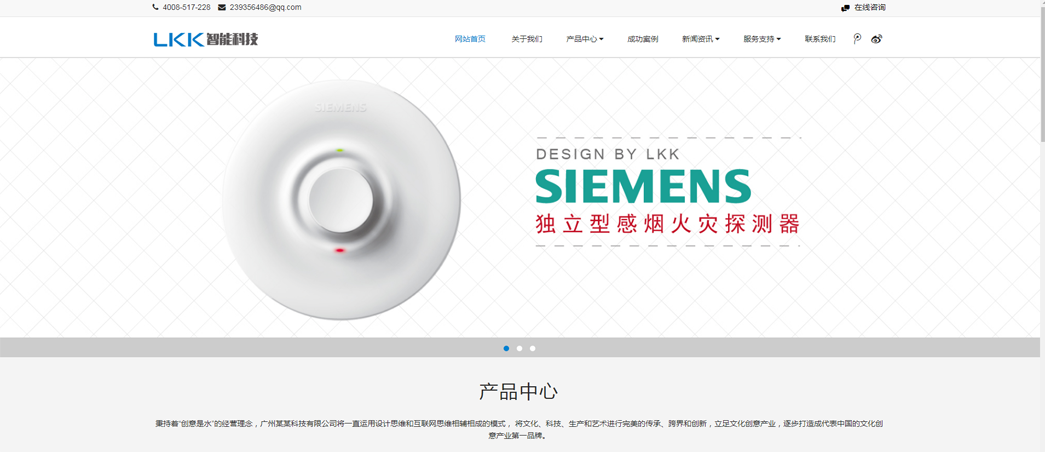The image size is (1045, 452).
Task: Expand the 产品中心 dropdown menu
Action: tap(584, 39)
